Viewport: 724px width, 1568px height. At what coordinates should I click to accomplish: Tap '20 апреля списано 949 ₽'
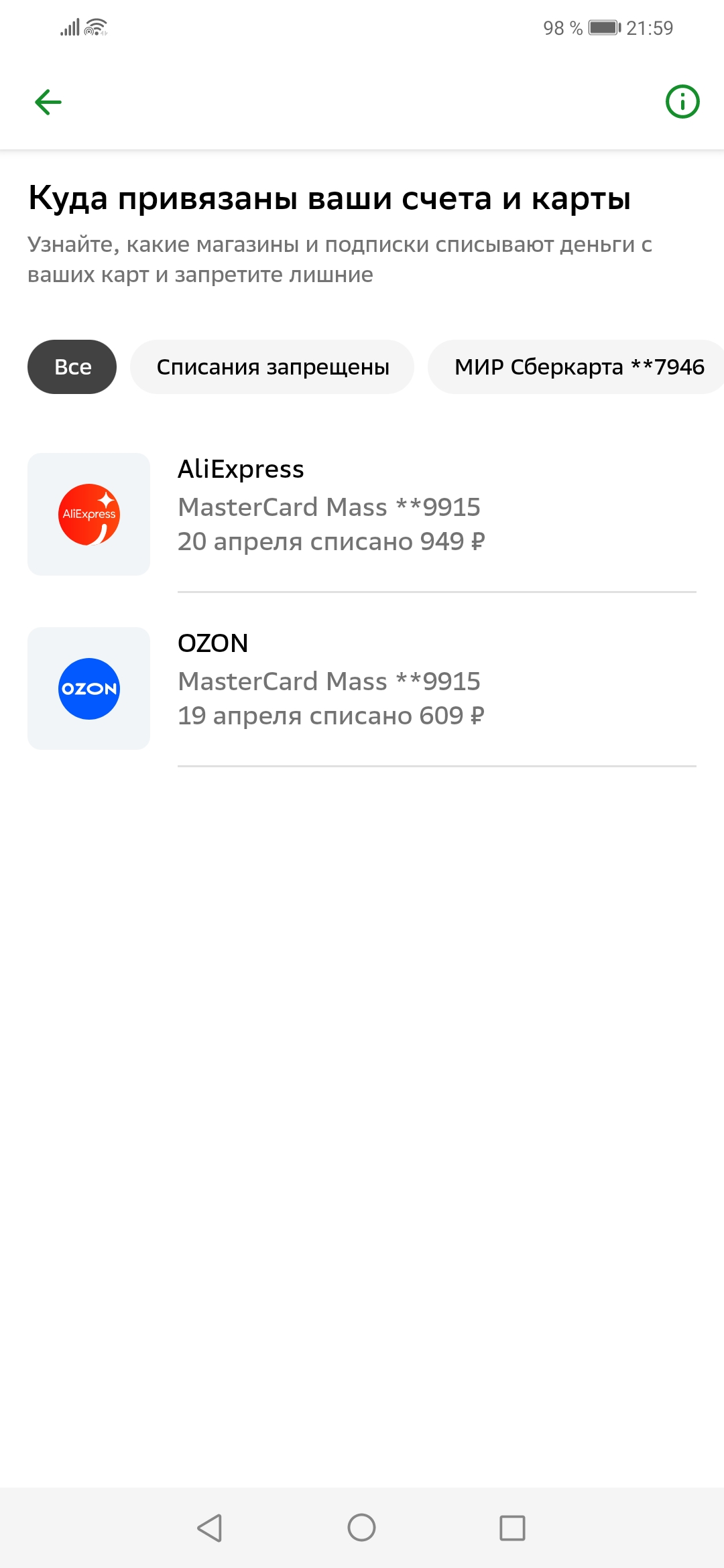(331, 541)
